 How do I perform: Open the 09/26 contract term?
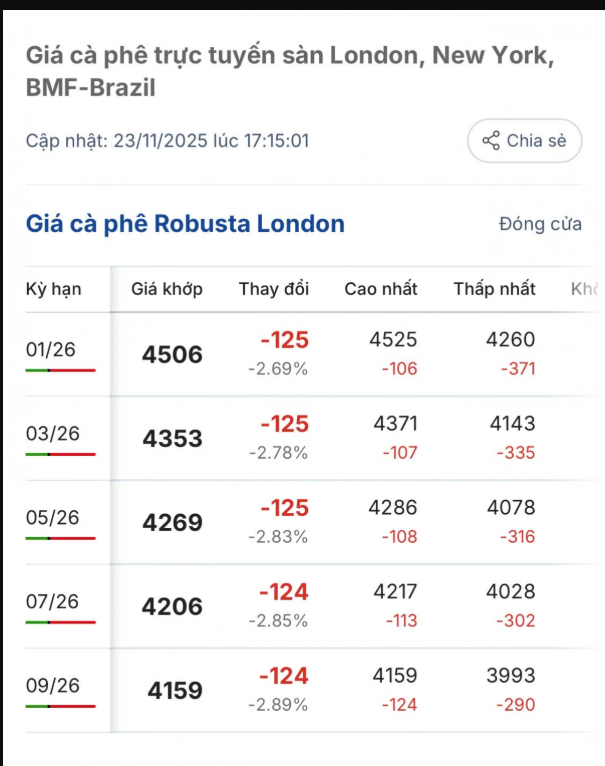coord(51,686)
